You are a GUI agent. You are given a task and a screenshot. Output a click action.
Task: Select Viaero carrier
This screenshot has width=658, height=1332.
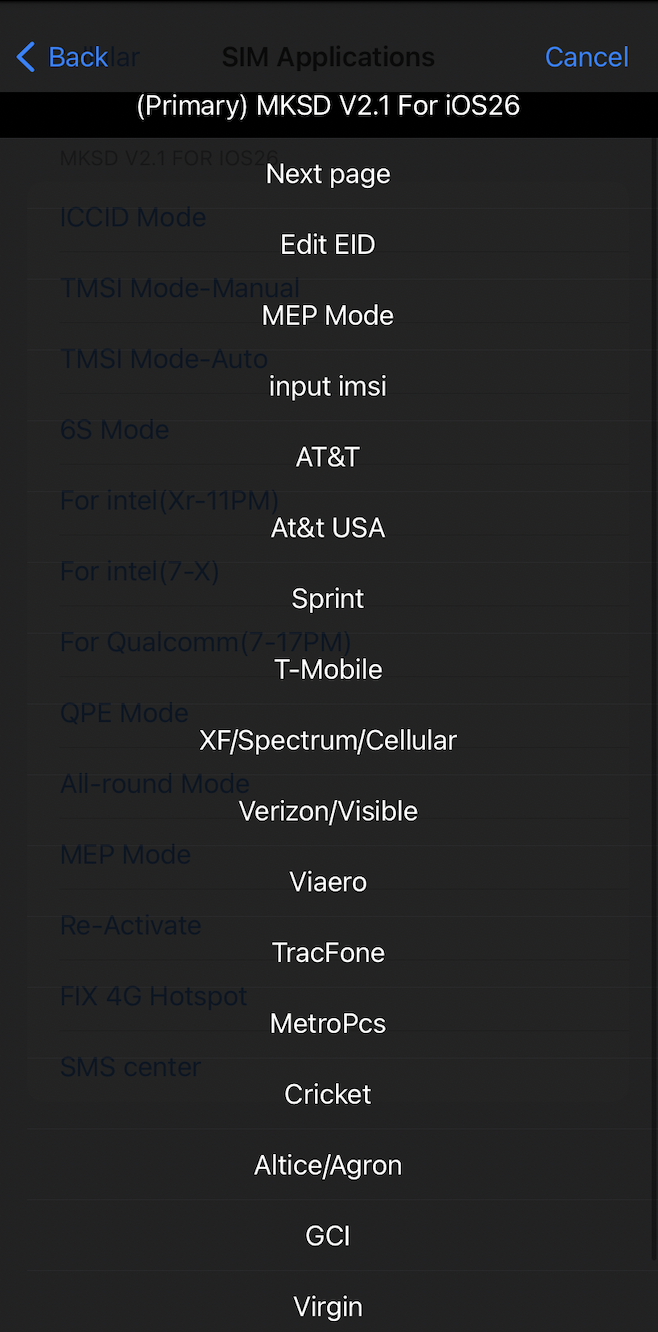tap(328, 882)
